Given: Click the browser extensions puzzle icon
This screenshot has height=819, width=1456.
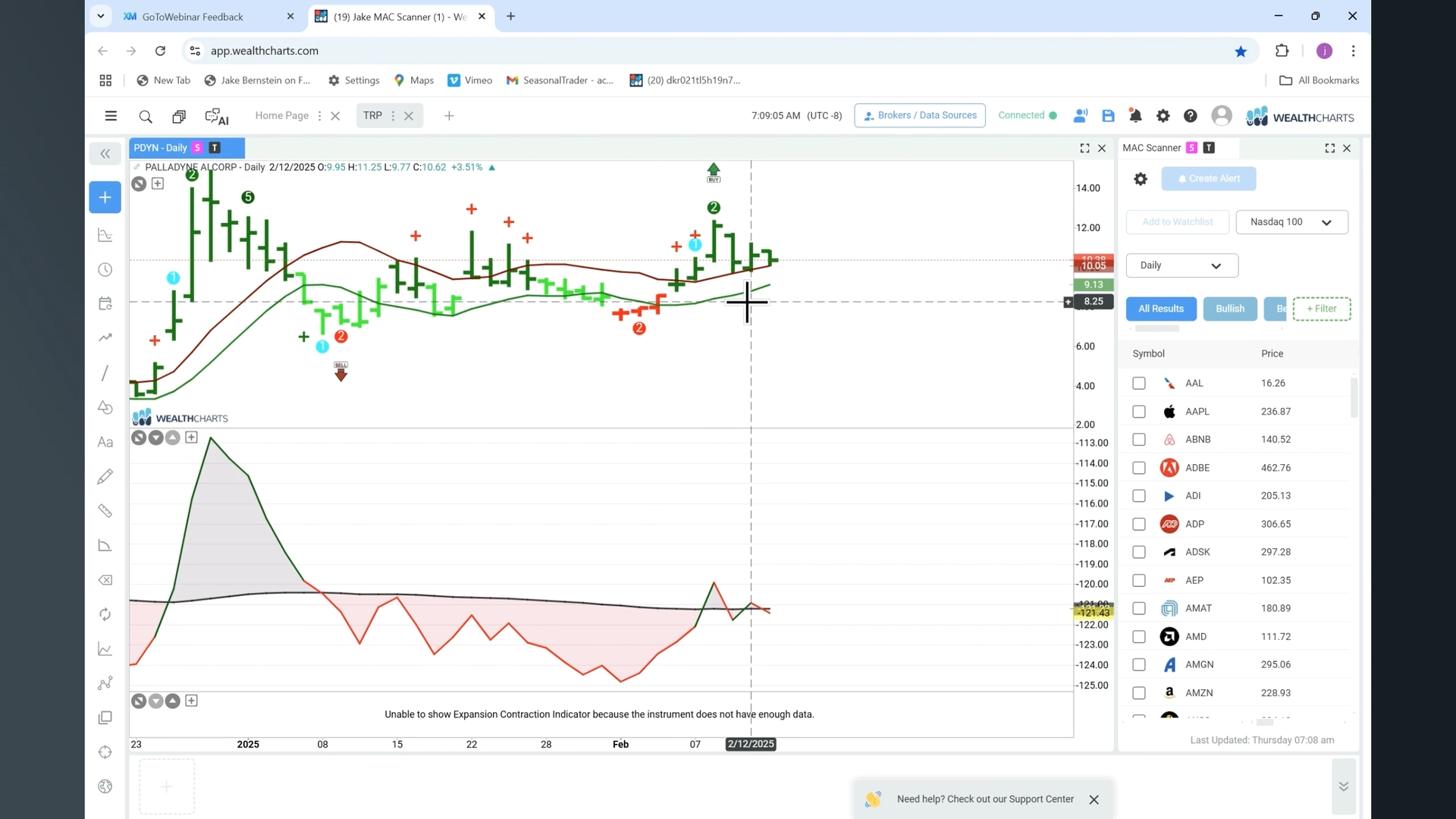Looking at the screenshot, I should tap(1282, 51).
